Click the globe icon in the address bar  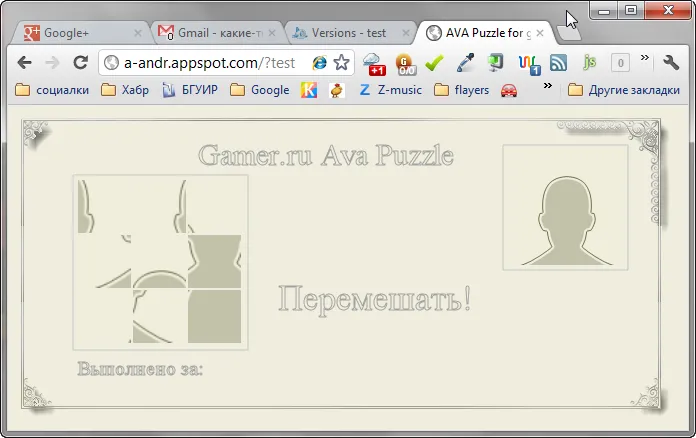coord(111,63)
